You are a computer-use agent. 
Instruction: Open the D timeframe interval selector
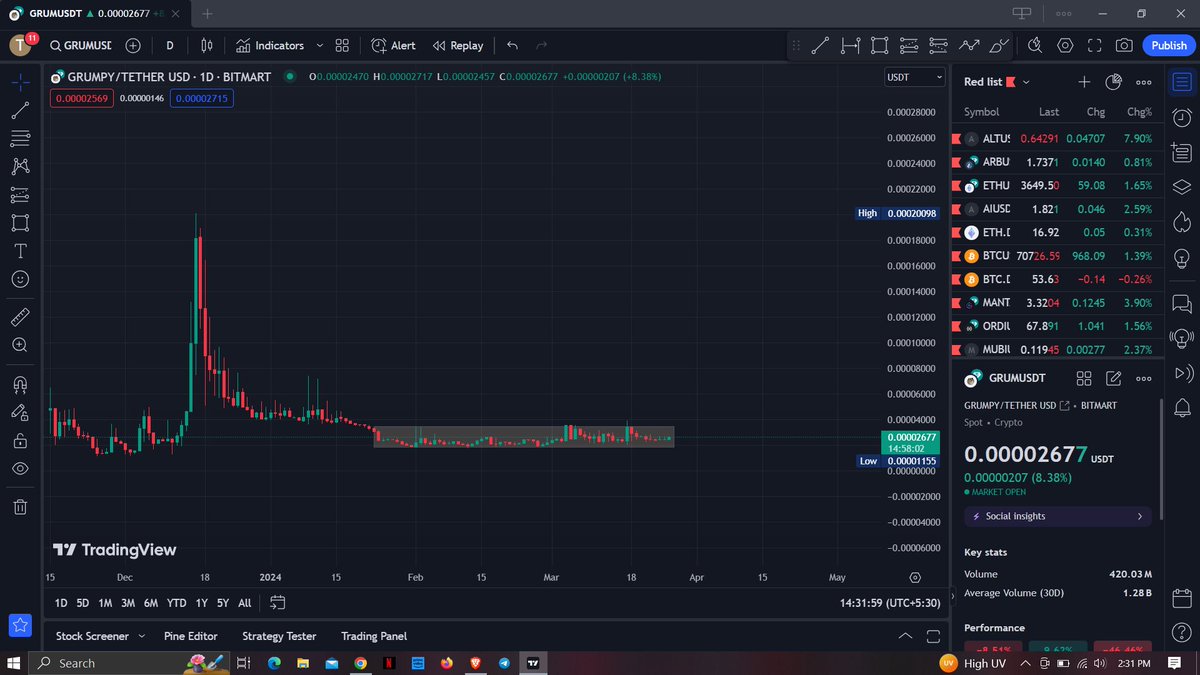tap(170, 46)
